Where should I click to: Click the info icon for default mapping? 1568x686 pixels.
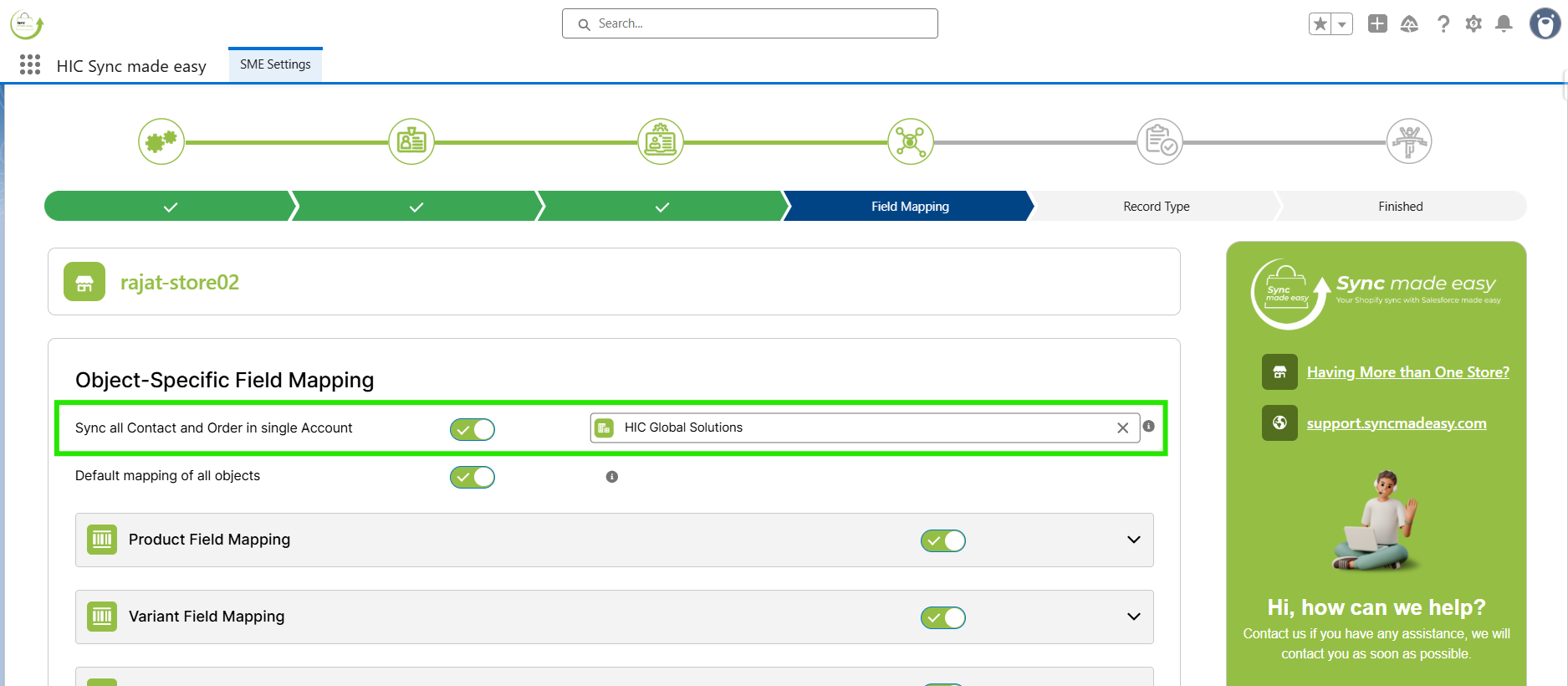coord(612,477)
